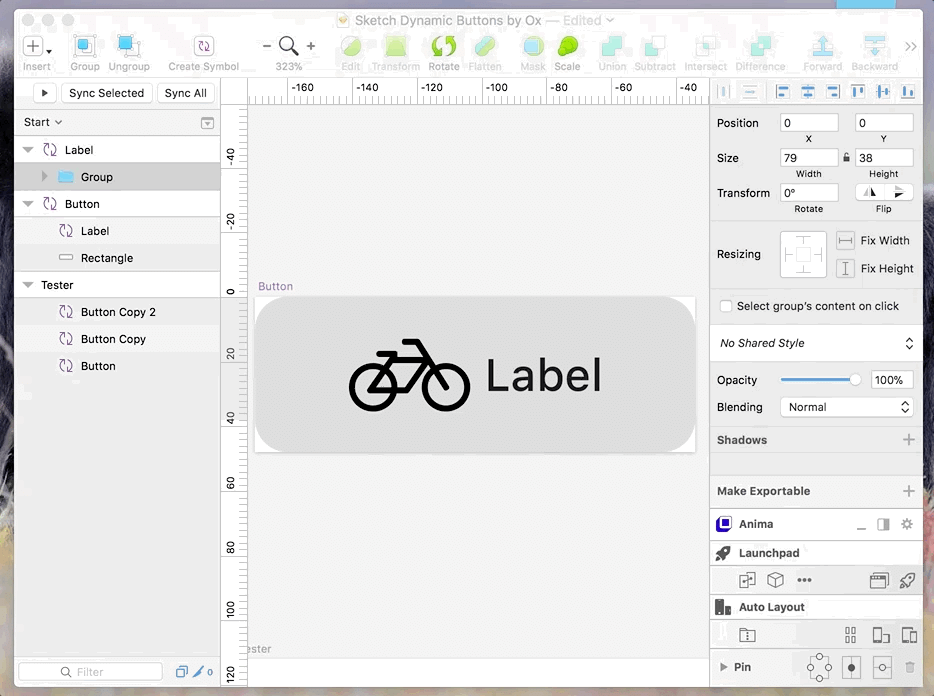Collapse the Tester artboard

tap(28, 285)
